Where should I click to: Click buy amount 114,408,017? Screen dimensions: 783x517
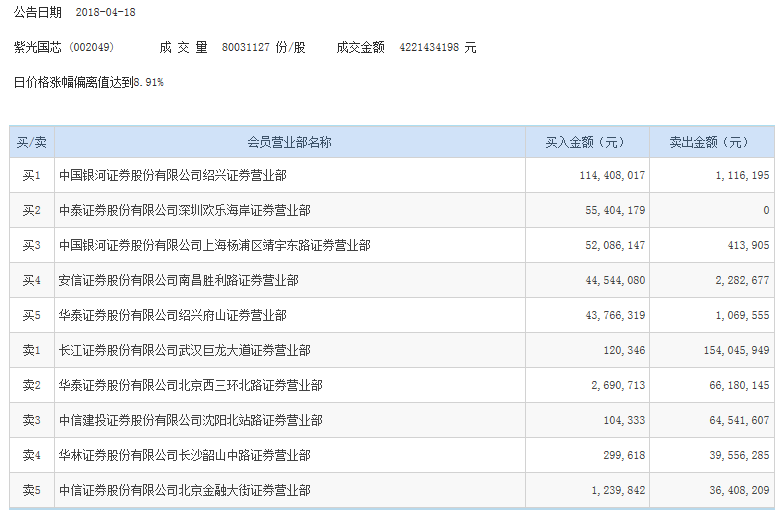tap(612, 175)
